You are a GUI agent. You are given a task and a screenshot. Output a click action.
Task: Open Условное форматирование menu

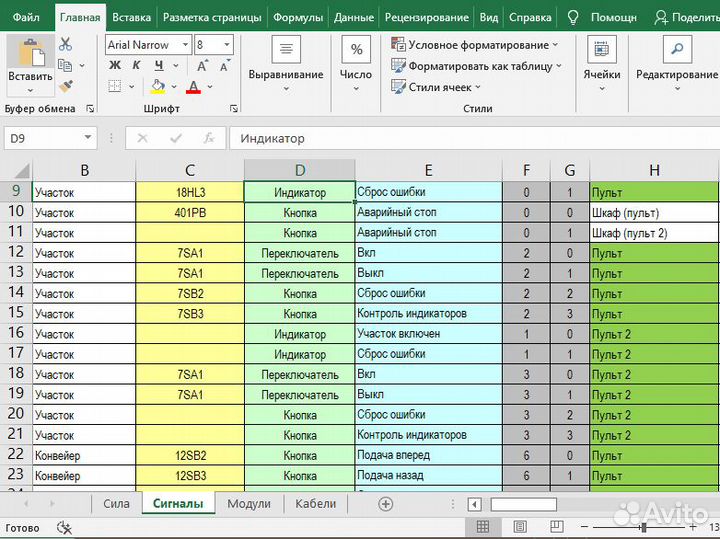coord(475,45)
